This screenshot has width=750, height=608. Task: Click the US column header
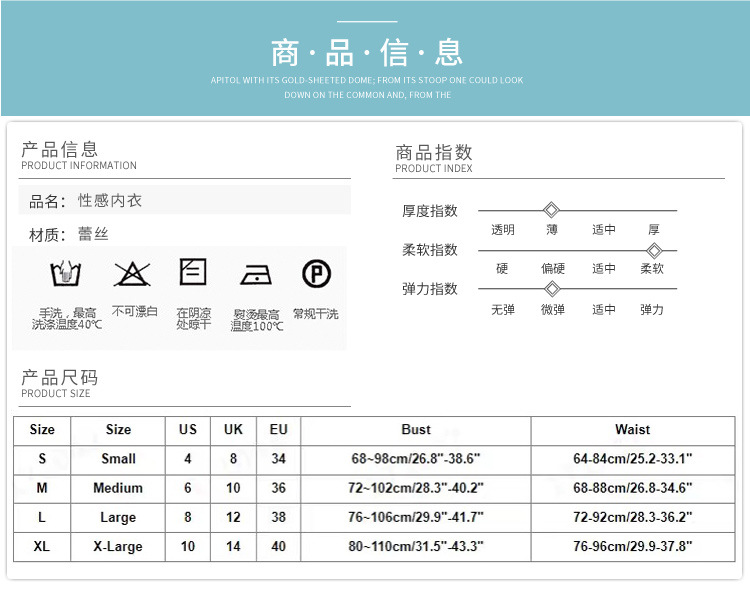tap(188, 430)
